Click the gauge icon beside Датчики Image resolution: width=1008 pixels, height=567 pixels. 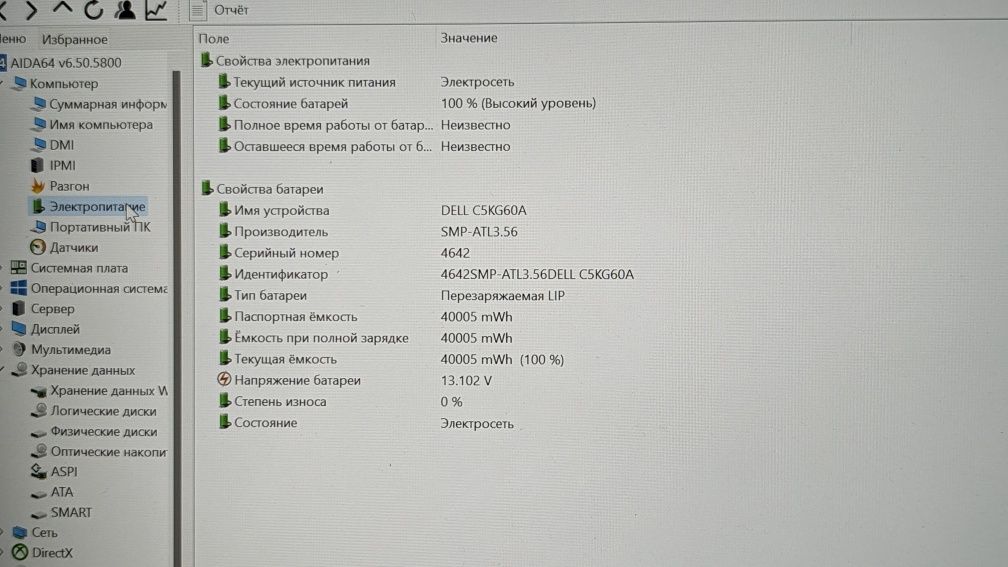38,248
